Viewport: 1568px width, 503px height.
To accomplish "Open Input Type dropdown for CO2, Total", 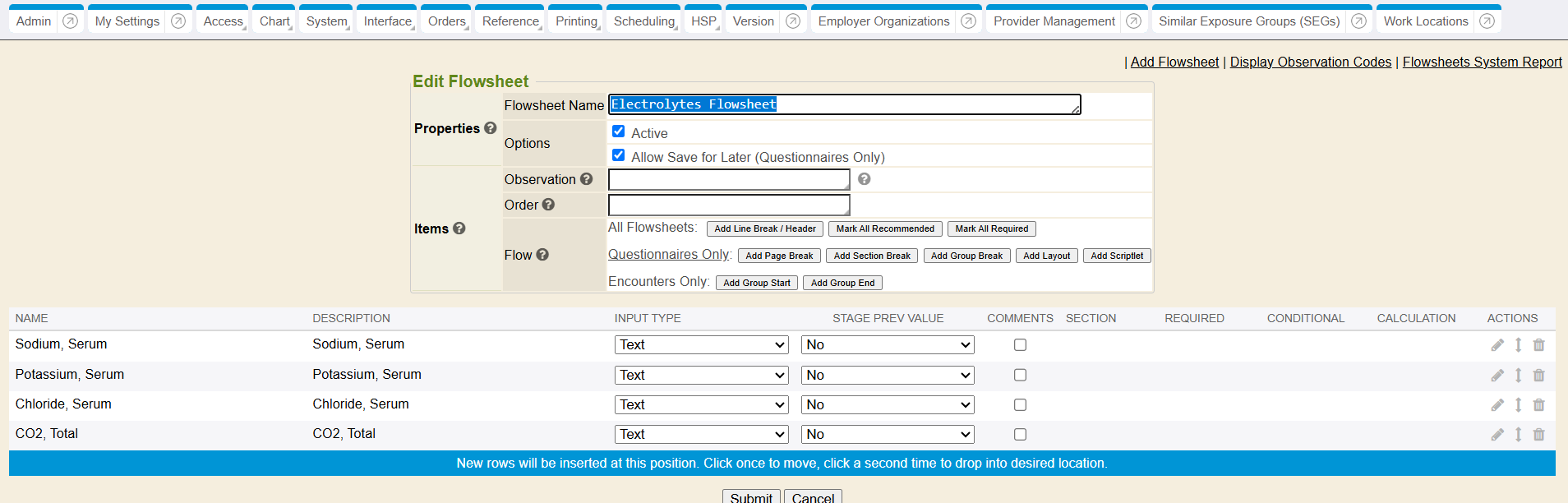I will (701, 434).
